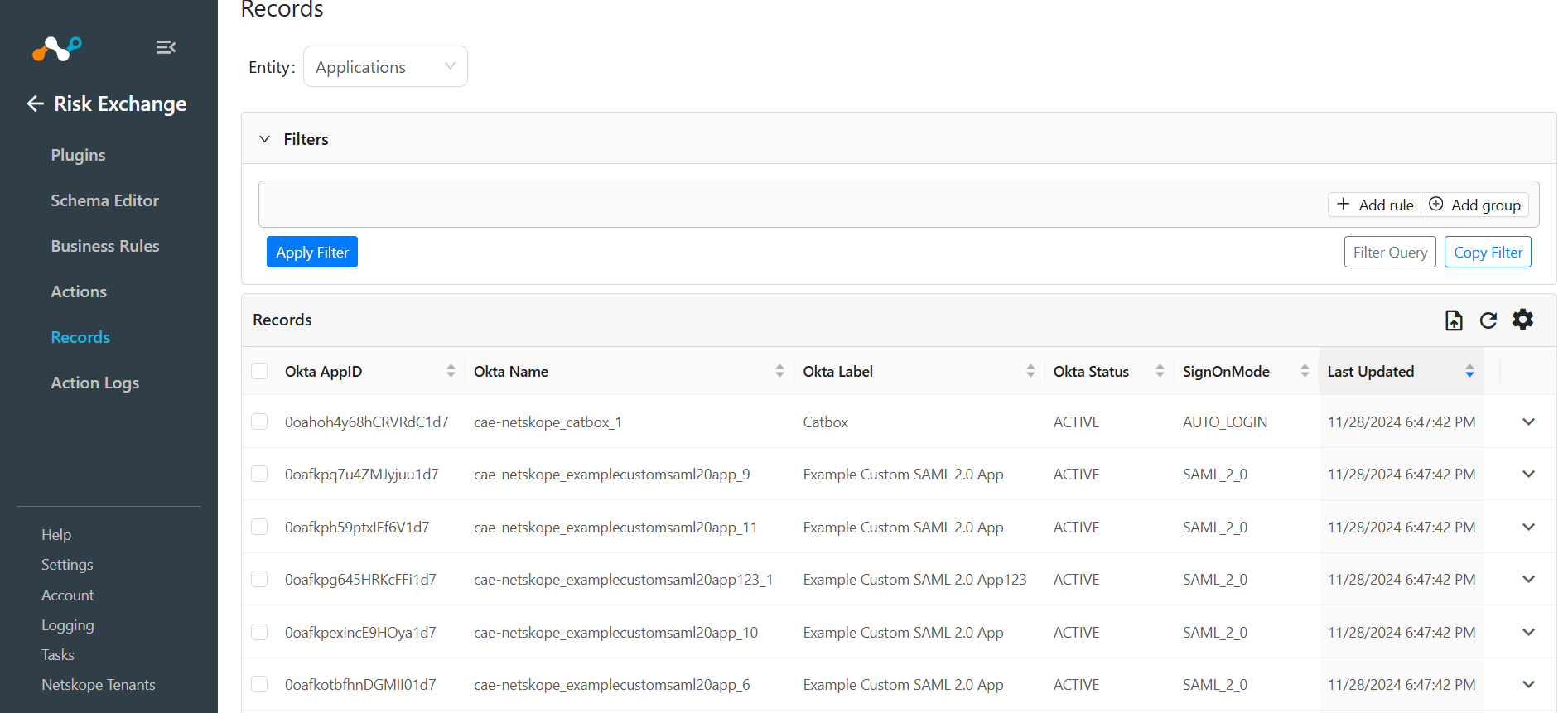Open Tasks from the sidebar
The width and height of the screenshot is (1568, 713).
click(x=58, y=655)
